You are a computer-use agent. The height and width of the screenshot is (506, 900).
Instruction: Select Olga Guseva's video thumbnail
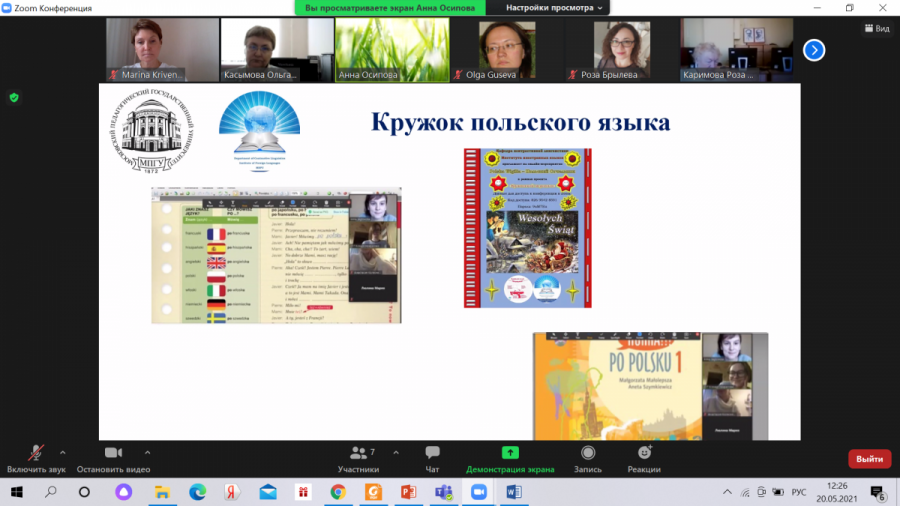[506, 49]
